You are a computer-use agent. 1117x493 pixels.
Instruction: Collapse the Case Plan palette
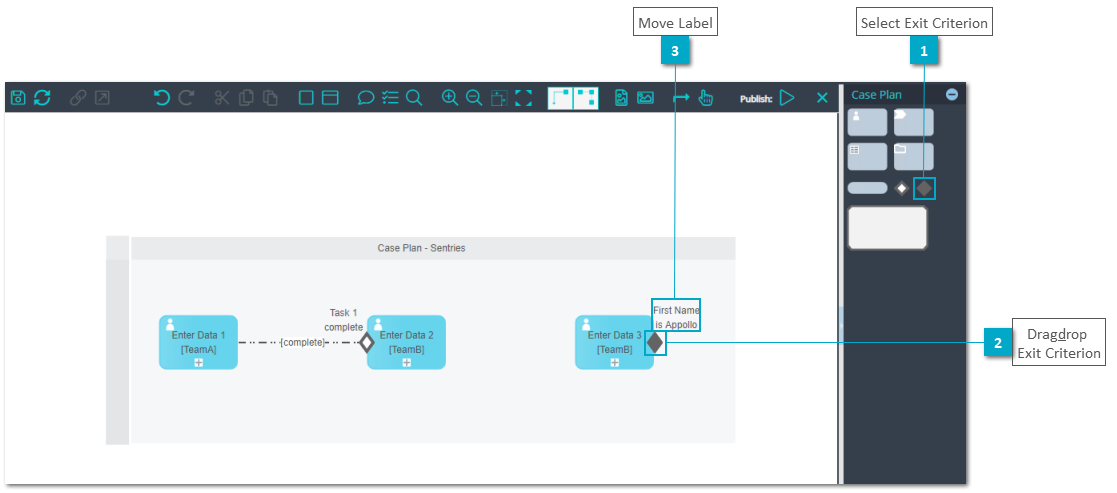(952, 94)
